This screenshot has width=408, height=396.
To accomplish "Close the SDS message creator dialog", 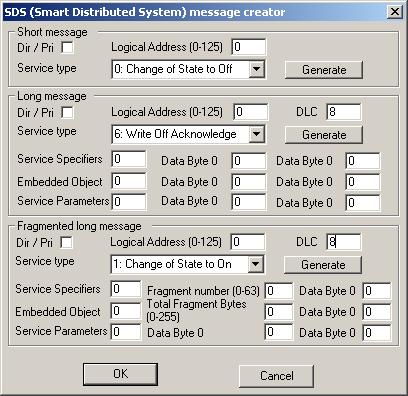I will 395,12.
